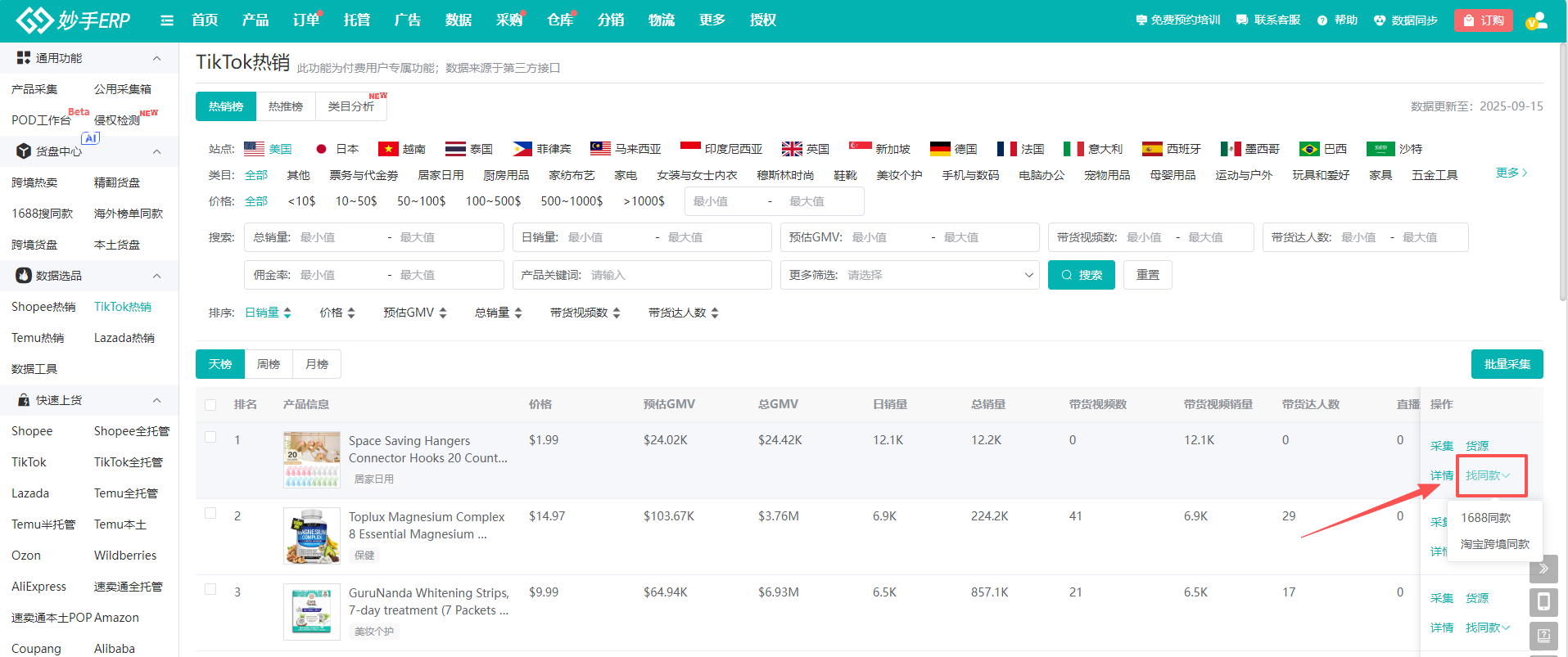This screenshot has height=657, width=1568.
Task: Open the help question mark icon
Action: click(1322, 20)
